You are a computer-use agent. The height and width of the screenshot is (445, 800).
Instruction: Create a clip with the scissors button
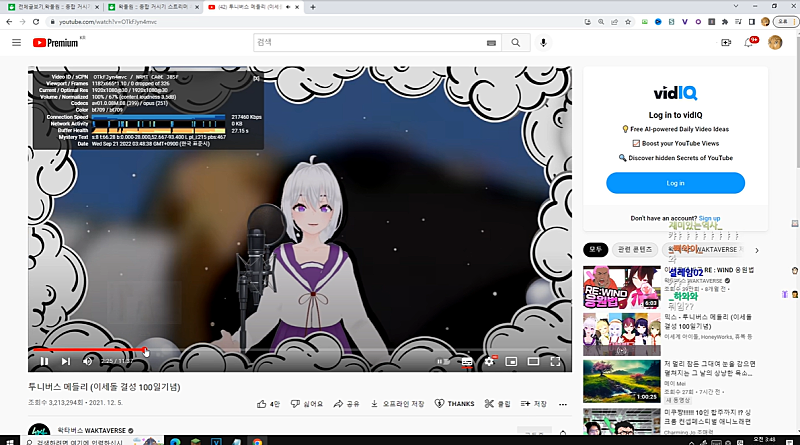pos(497,404)
